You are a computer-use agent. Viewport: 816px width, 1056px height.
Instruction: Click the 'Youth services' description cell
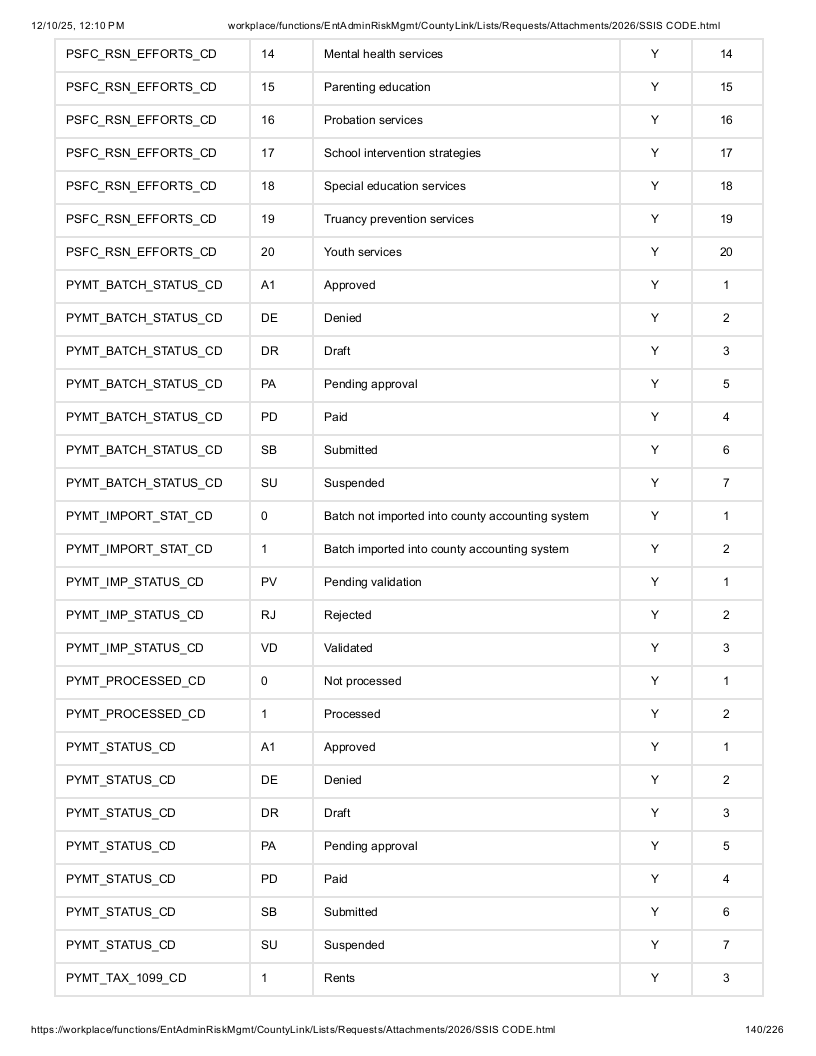pos(466,253)
